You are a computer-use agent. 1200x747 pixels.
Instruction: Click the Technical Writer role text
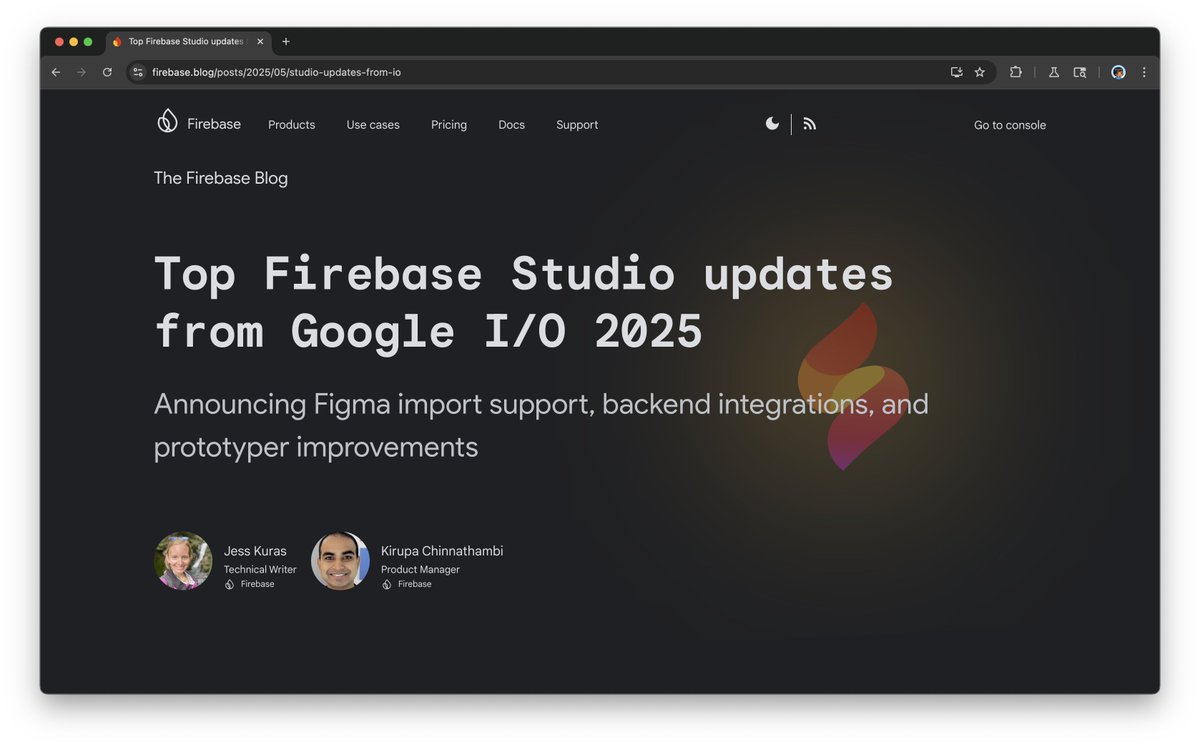[260, 570]
